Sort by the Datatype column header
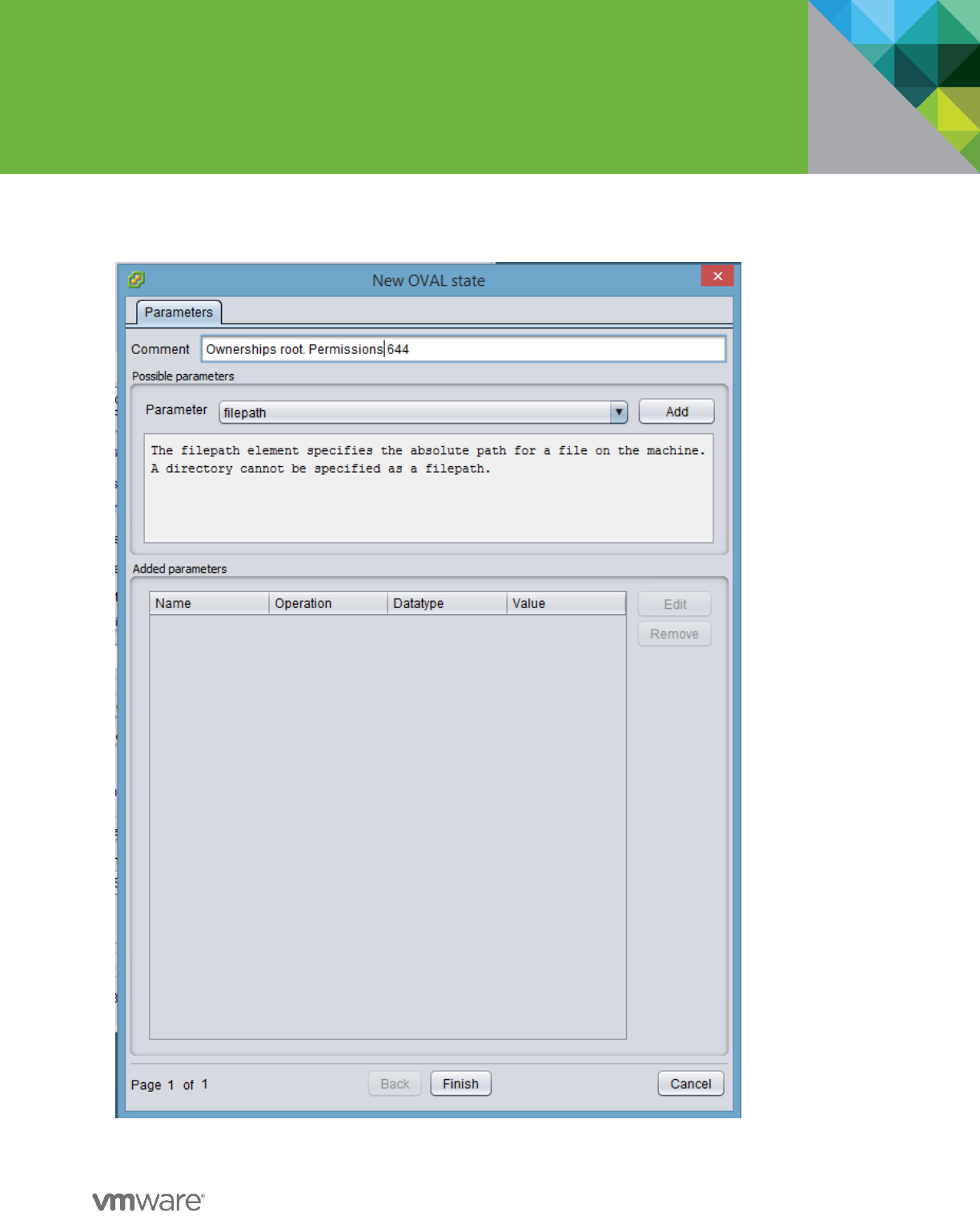This screenshot has height=1228, width=980. pyautogui.click(x=447, y=603)
